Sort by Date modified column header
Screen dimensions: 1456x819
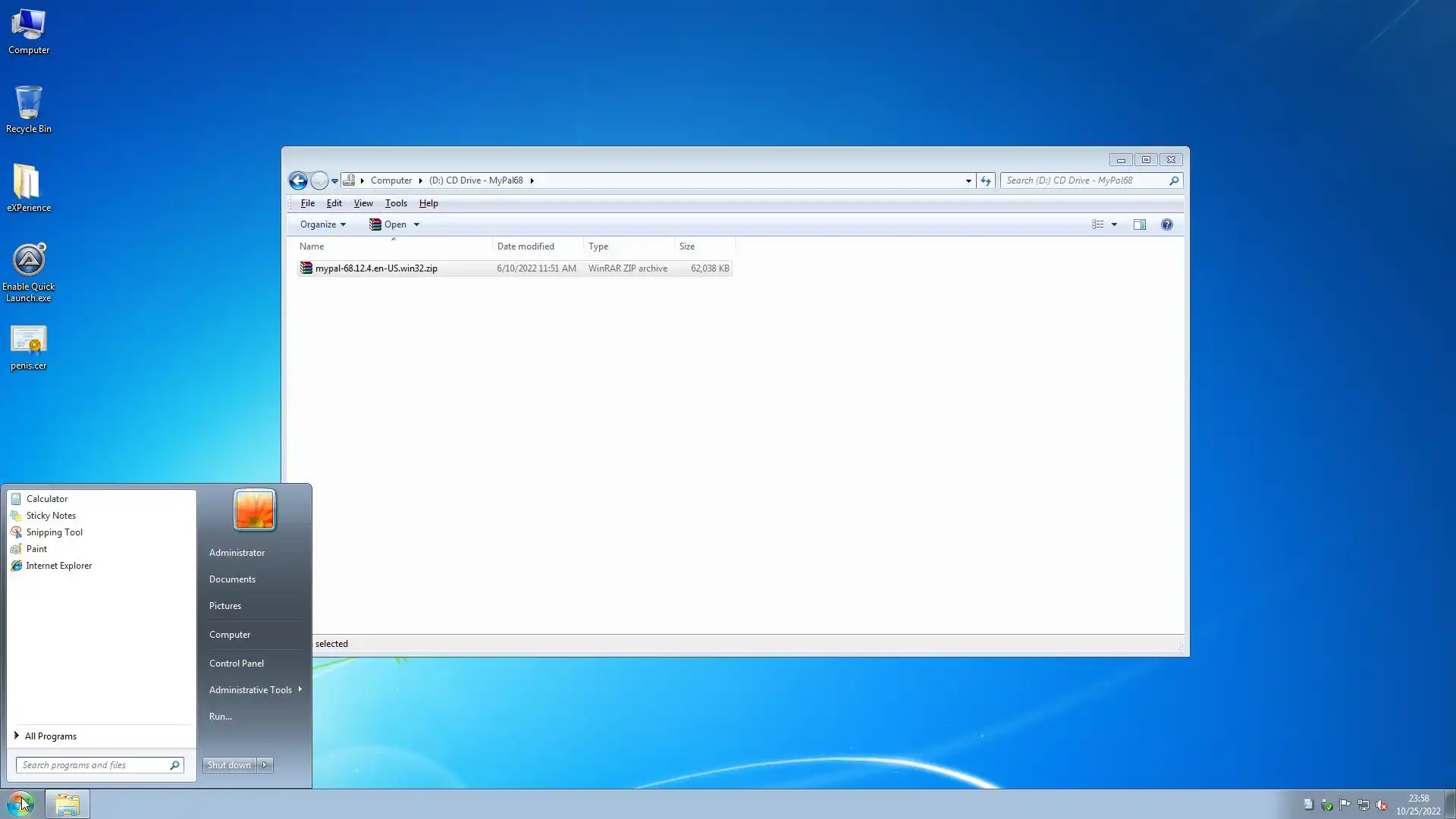(x=526, y=246)
